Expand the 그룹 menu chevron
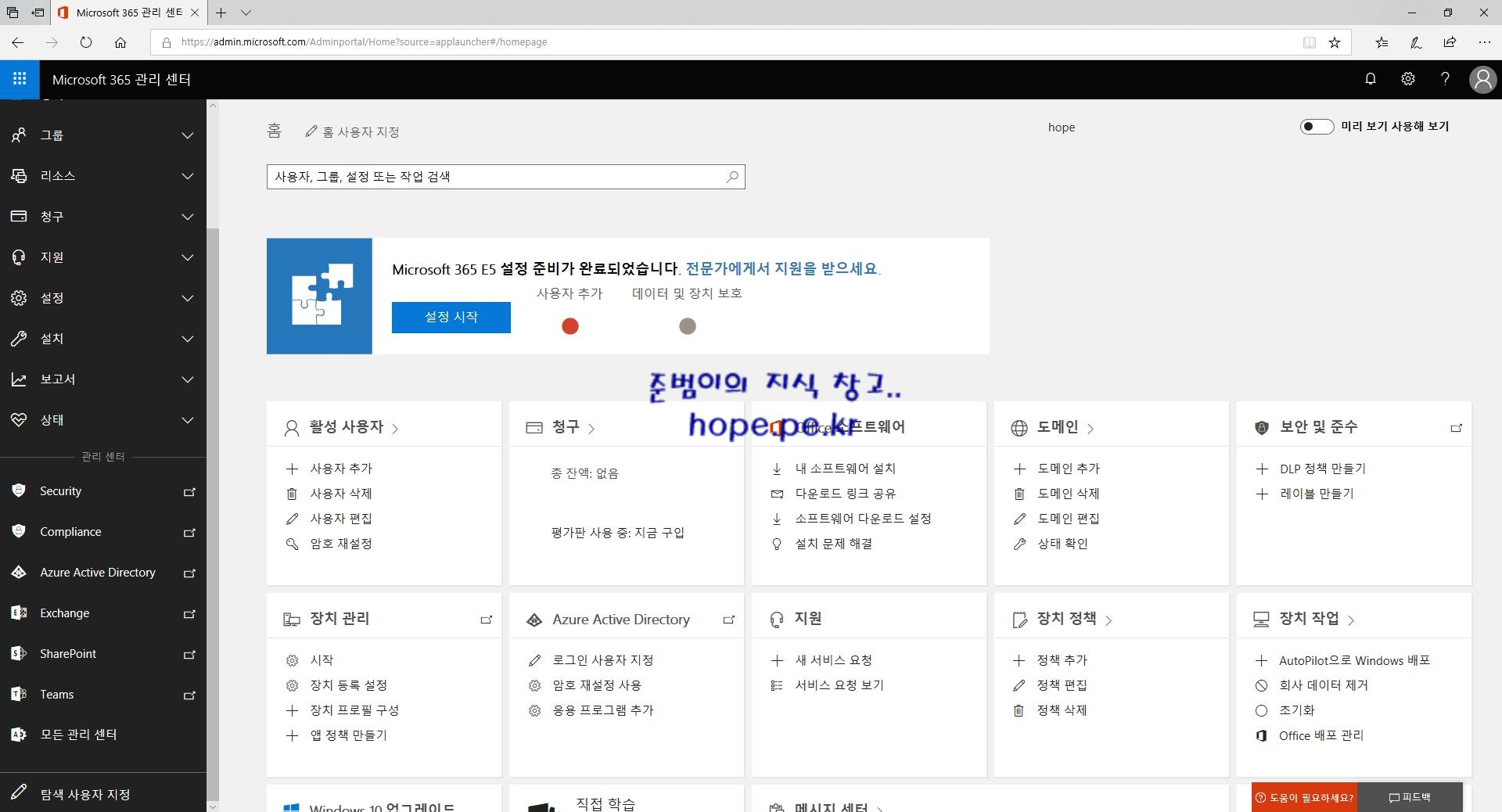 point(188,135)
